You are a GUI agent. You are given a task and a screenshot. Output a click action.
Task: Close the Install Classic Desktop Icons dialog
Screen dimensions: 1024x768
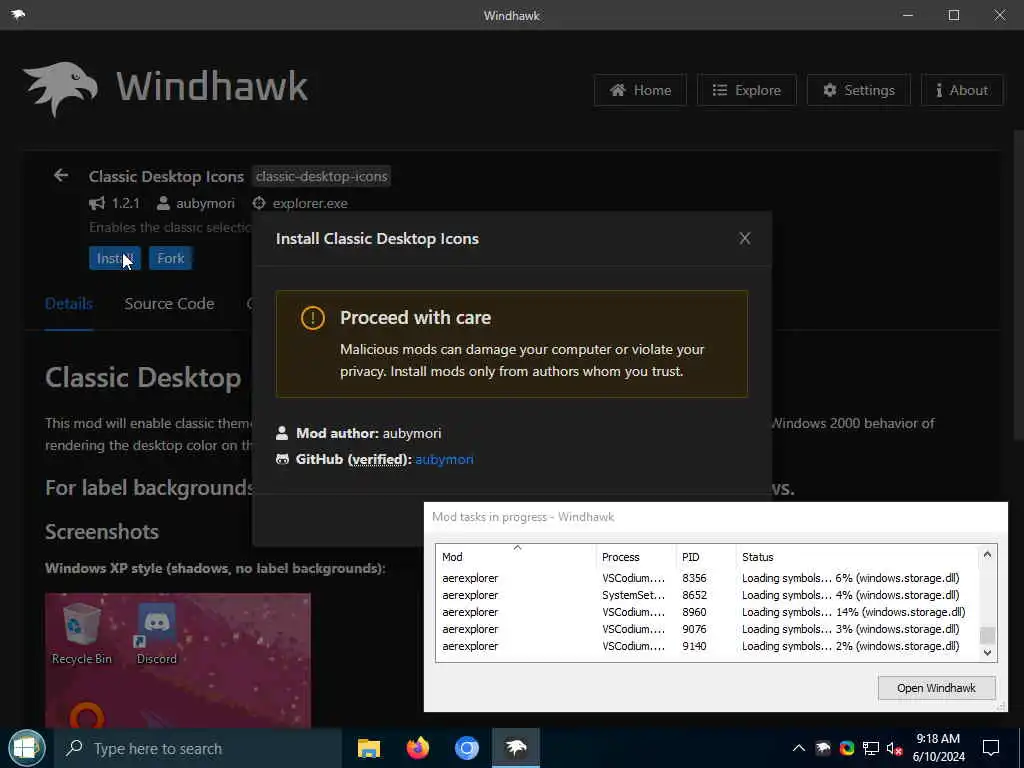(744, 238)
